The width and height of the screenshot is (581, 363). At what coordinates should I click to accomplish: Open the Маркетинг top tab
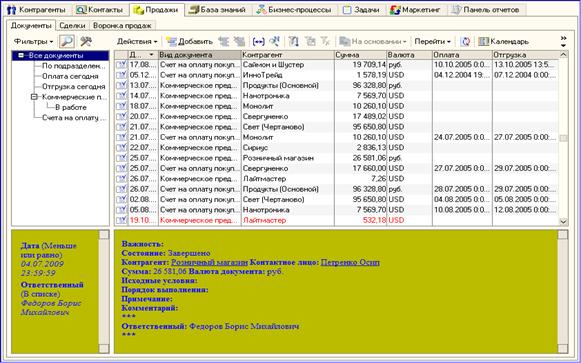[415, 10]
